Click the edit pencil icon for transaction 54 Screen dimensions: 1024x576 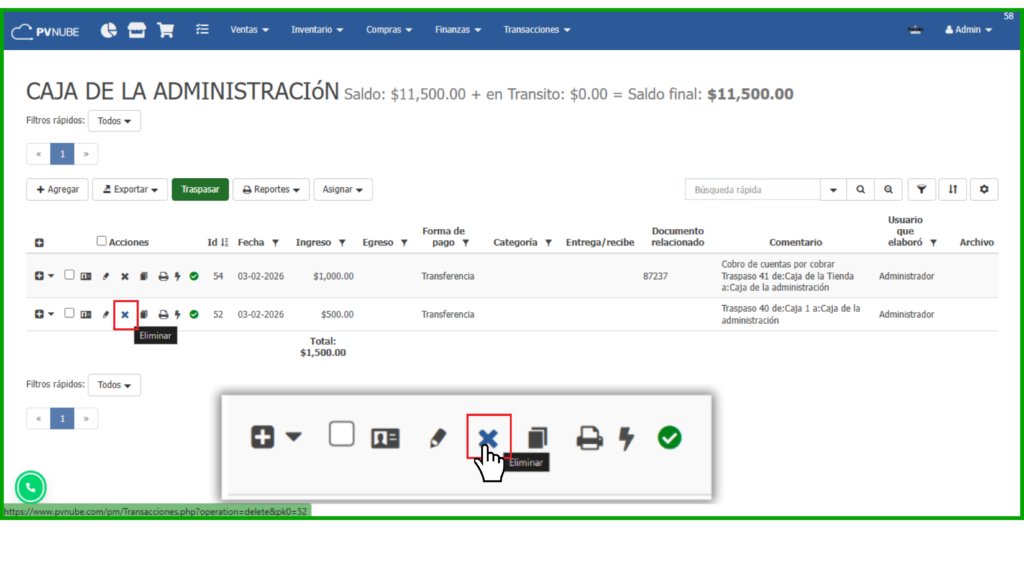pyautogui.click(x=106, y=276)
